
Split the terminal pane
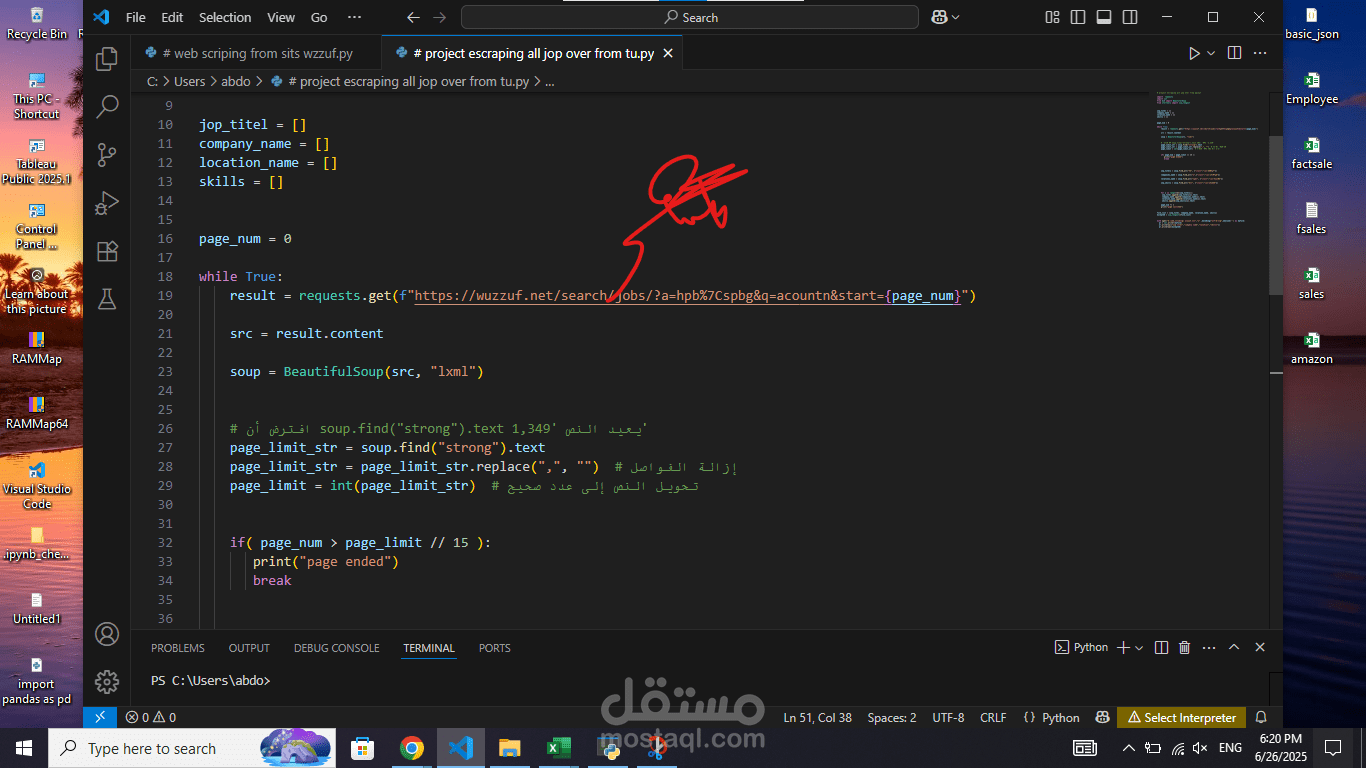point(1161,648)
